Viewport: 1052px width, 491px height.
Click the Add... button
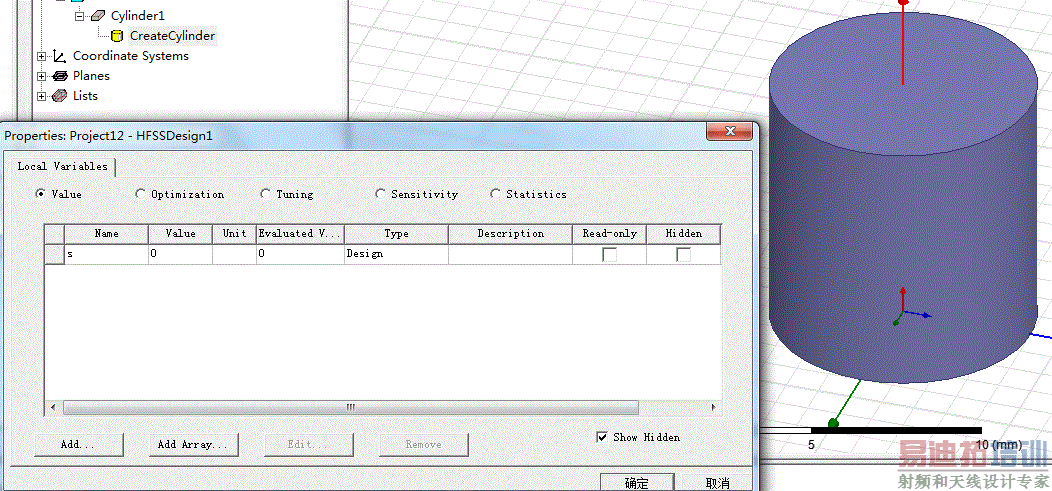point(78,444)
